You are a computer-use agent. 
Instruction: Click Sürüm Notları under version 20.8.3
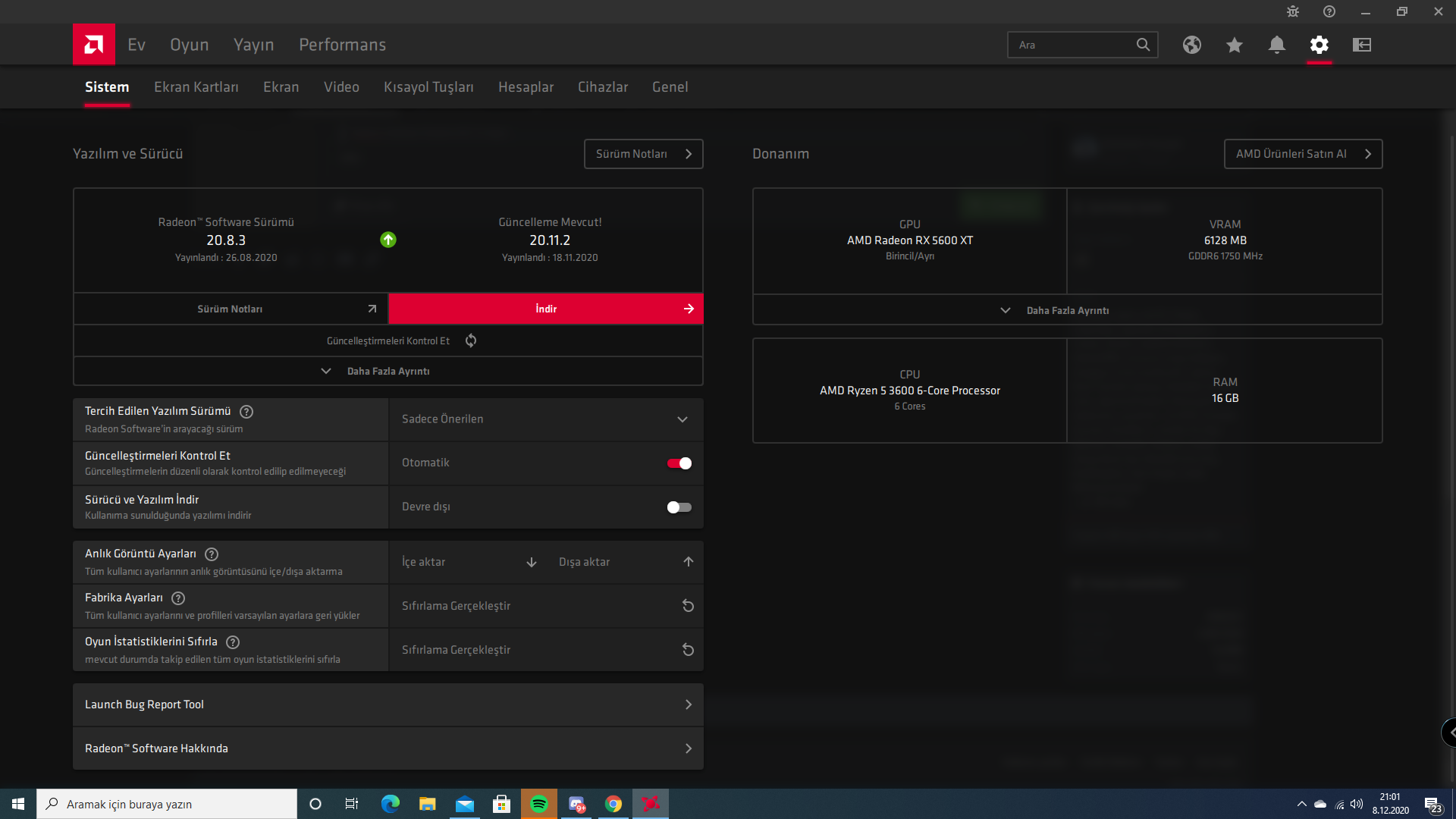(231, 309)
